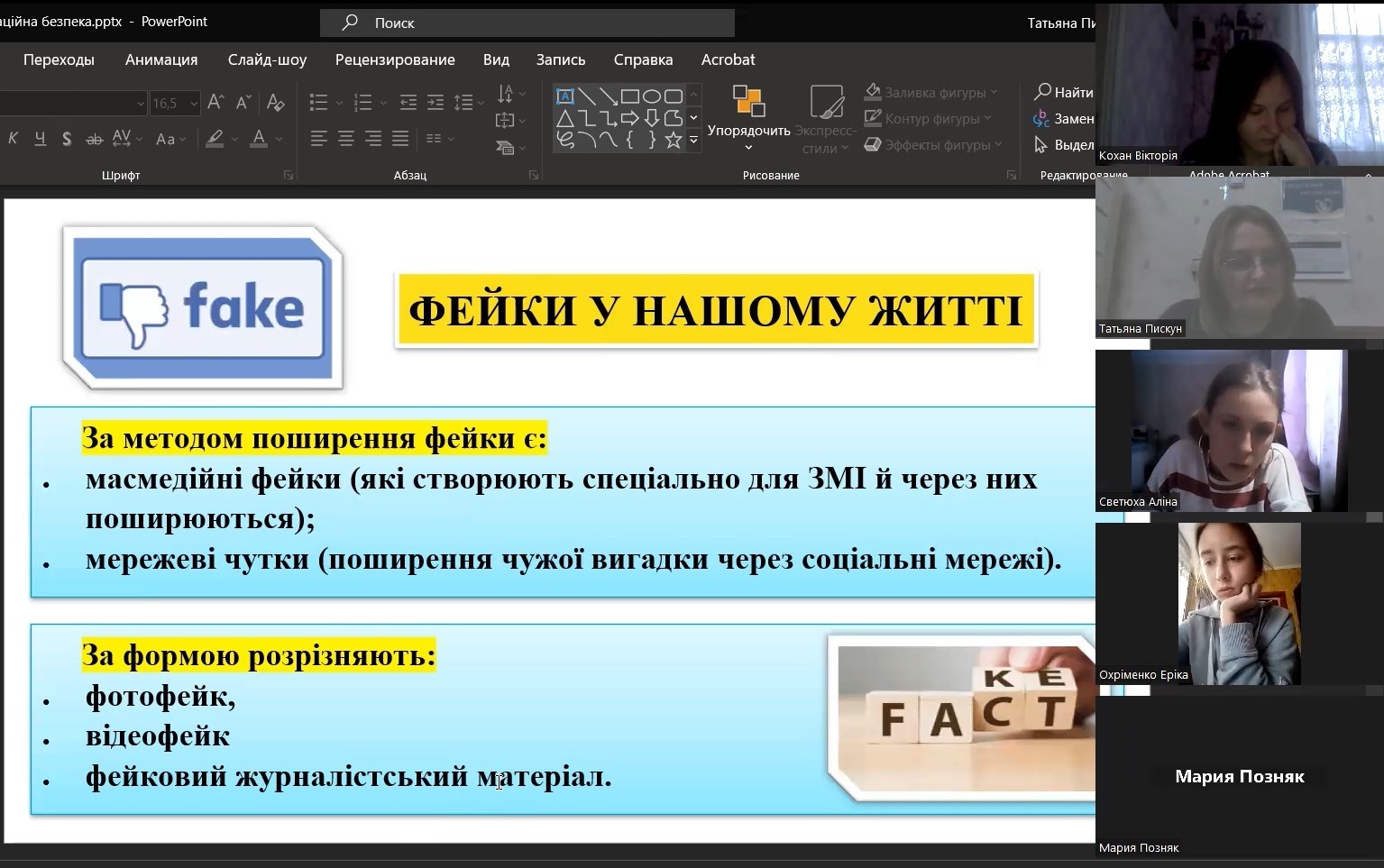Open the Упорядочить dropdown
Screen dimensions: 1384x868
click(x=748, y=117)
